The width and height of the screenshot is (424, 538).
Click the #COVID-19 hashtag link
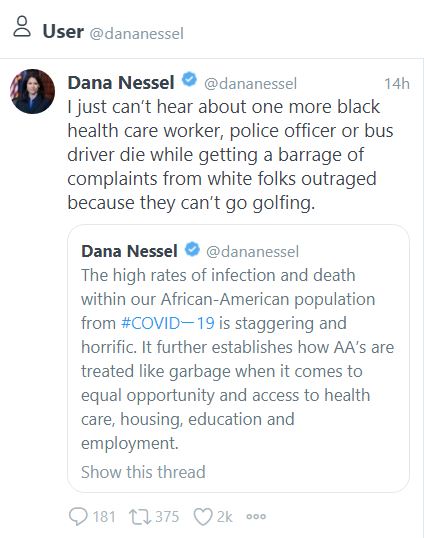[x=168, y=323]
